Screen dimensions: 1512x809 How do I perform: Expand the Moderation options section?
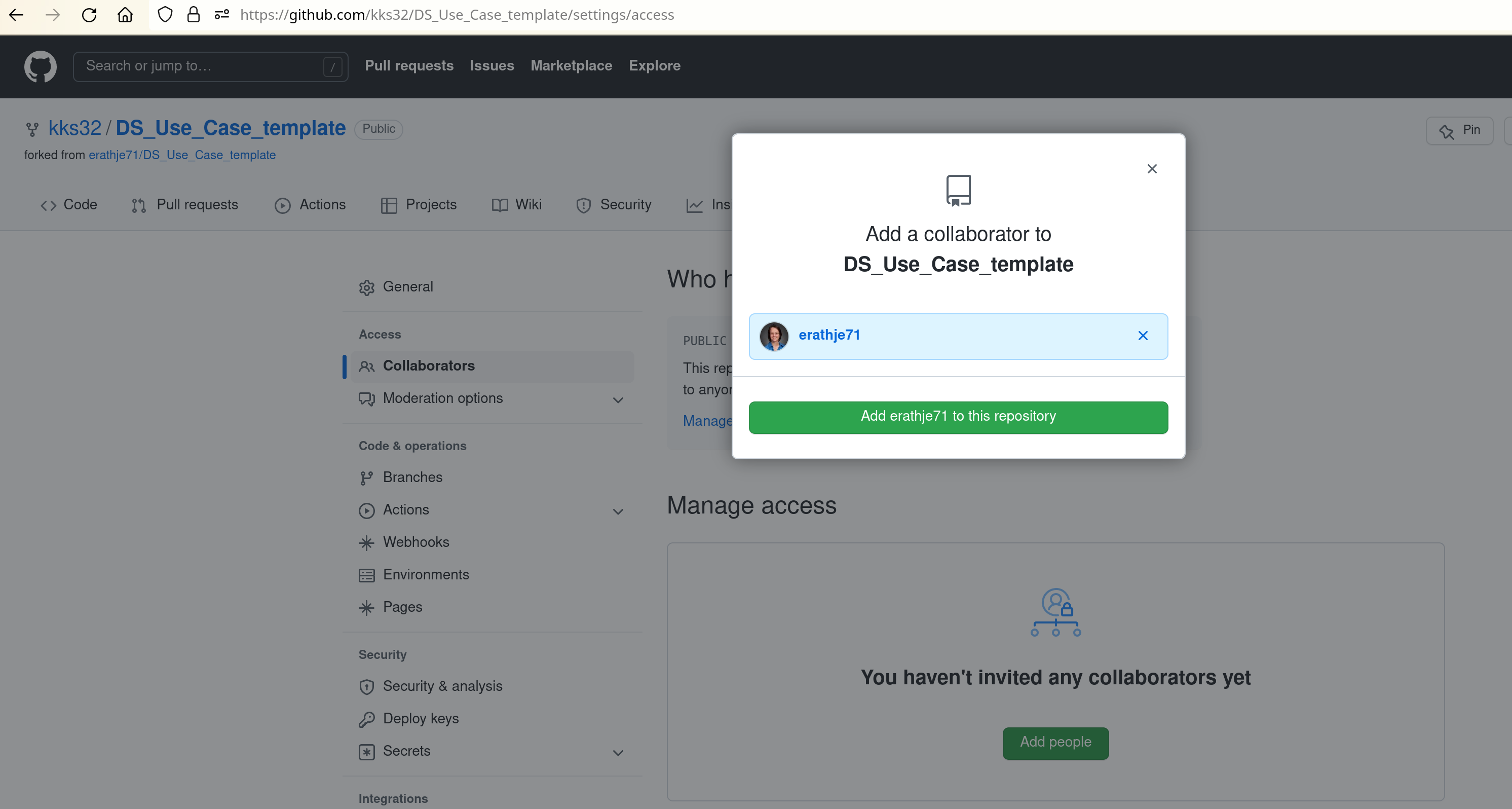[x=618, y=400]
